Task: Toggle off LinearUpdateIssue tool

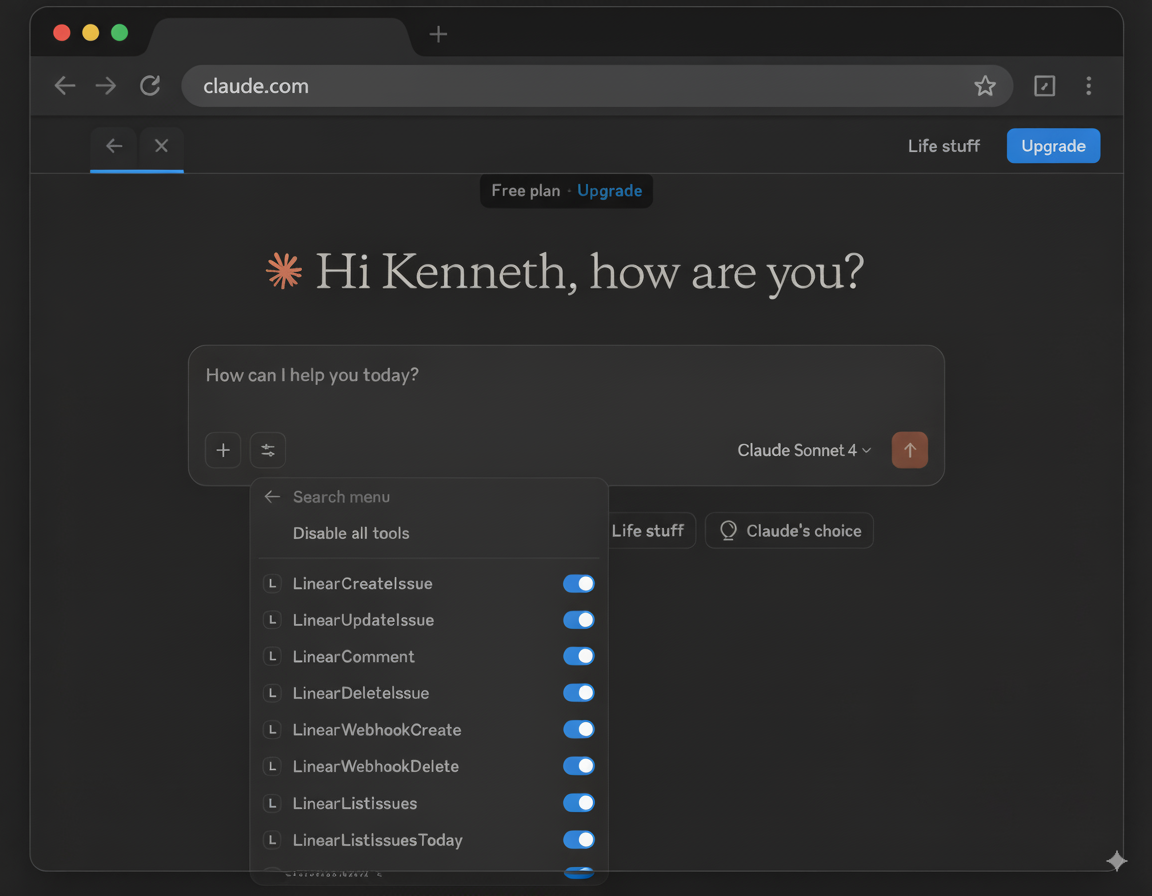Action: click(x=578, y=620)
